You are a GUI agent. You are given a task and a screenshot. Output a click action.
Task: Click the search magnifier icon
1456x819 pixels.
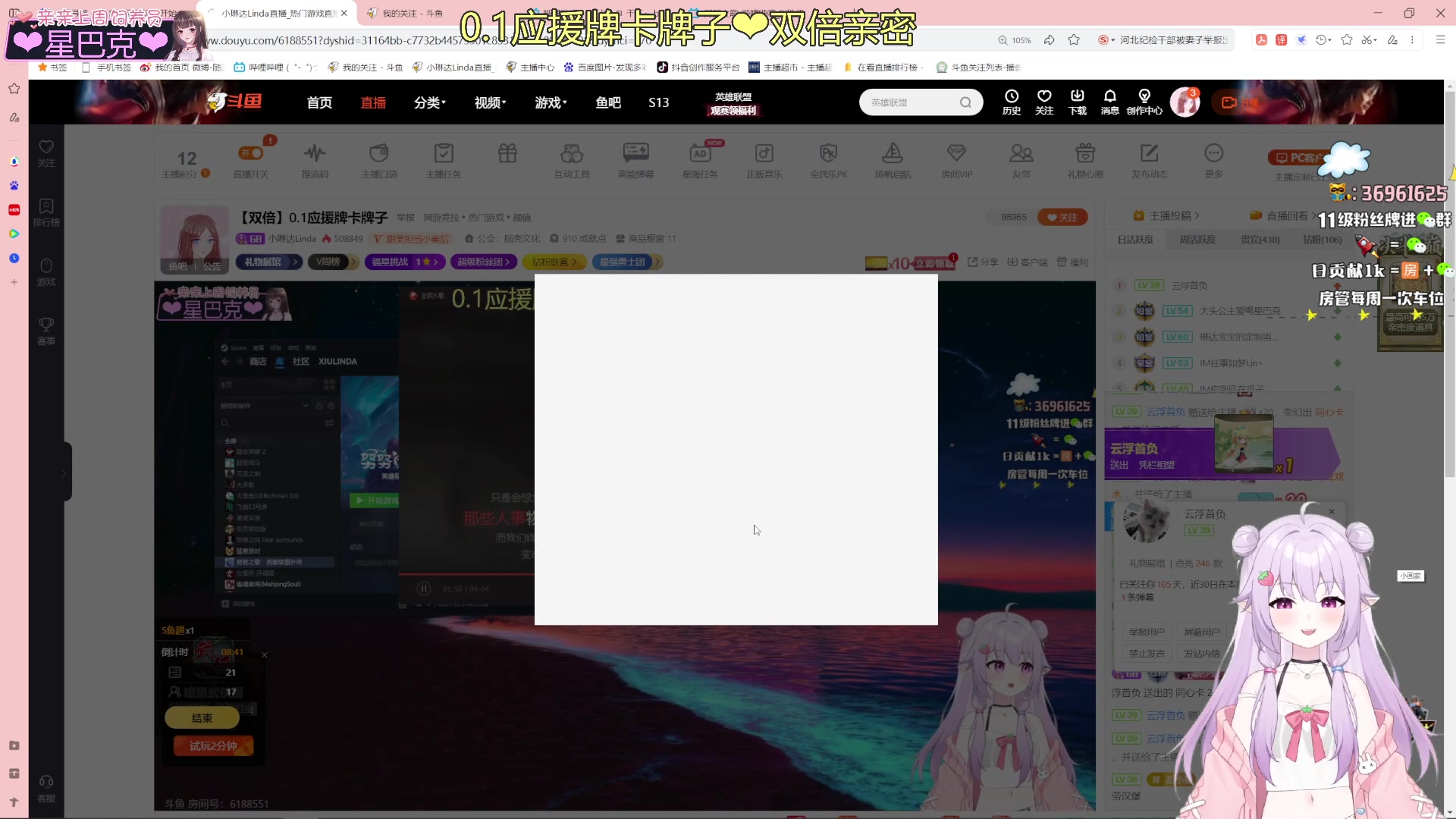click(x=965, y=102)
